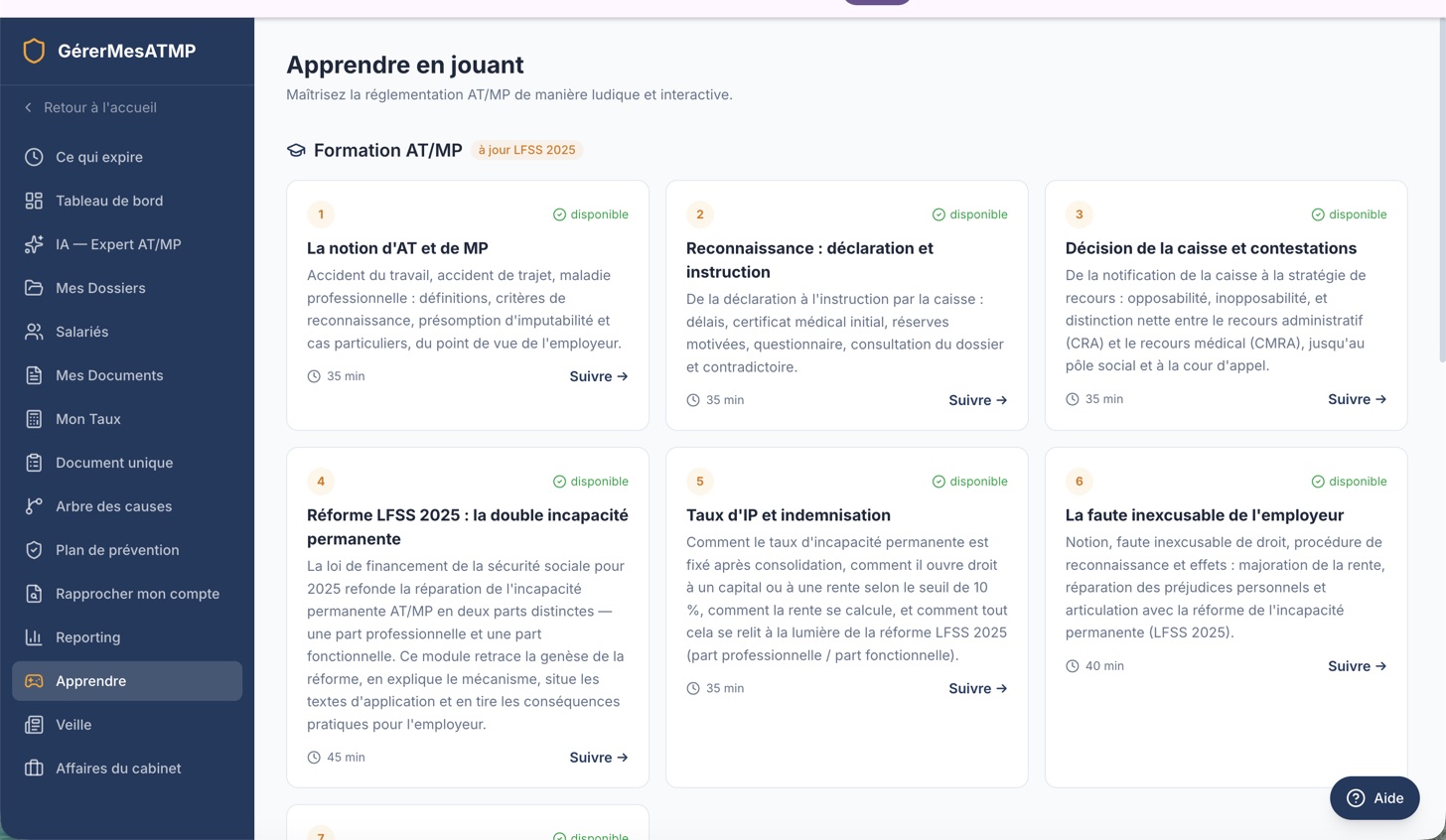Click the page vertical scrollbar
The height and width of the screenshot is (840, 1446).
coord(1441,189)
